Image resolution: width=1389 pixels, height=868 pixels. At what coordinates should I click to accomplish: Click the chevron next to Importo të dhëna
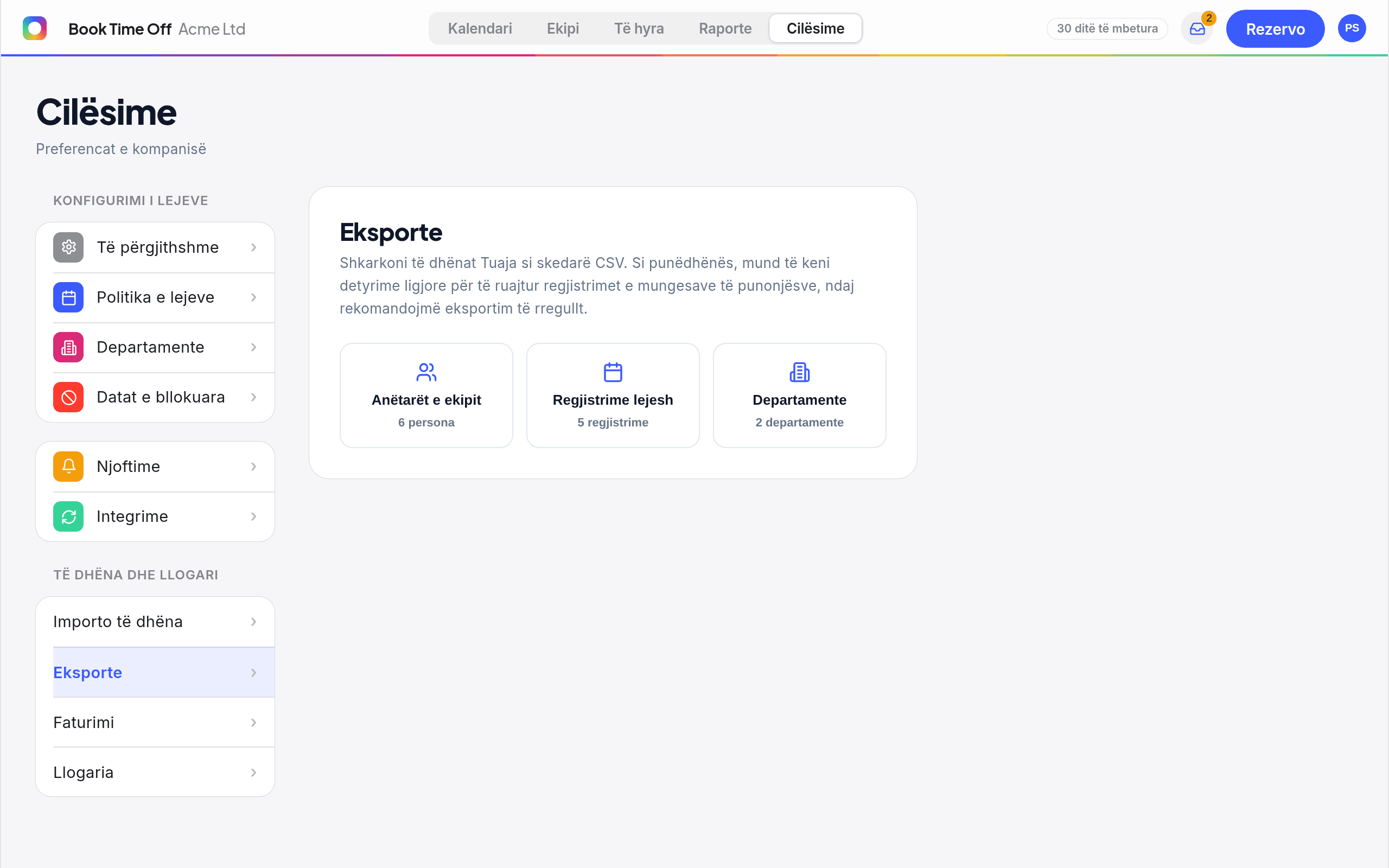click(x=253, y=622)
